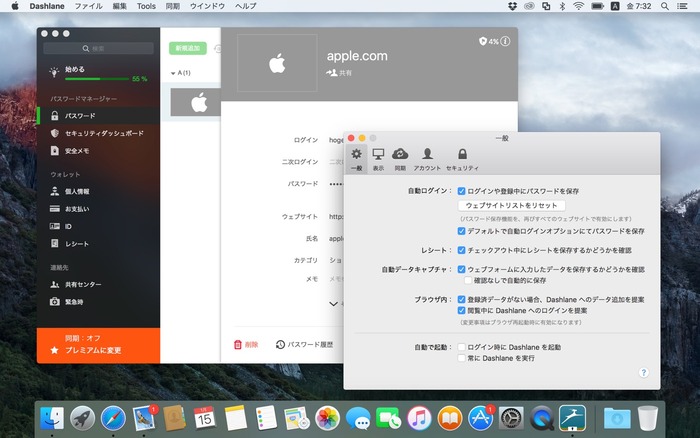The width and height of the screenshot is (700, 438).
Task: Open the 同期 menu in menu bar
Action: [x=173, y=6]
